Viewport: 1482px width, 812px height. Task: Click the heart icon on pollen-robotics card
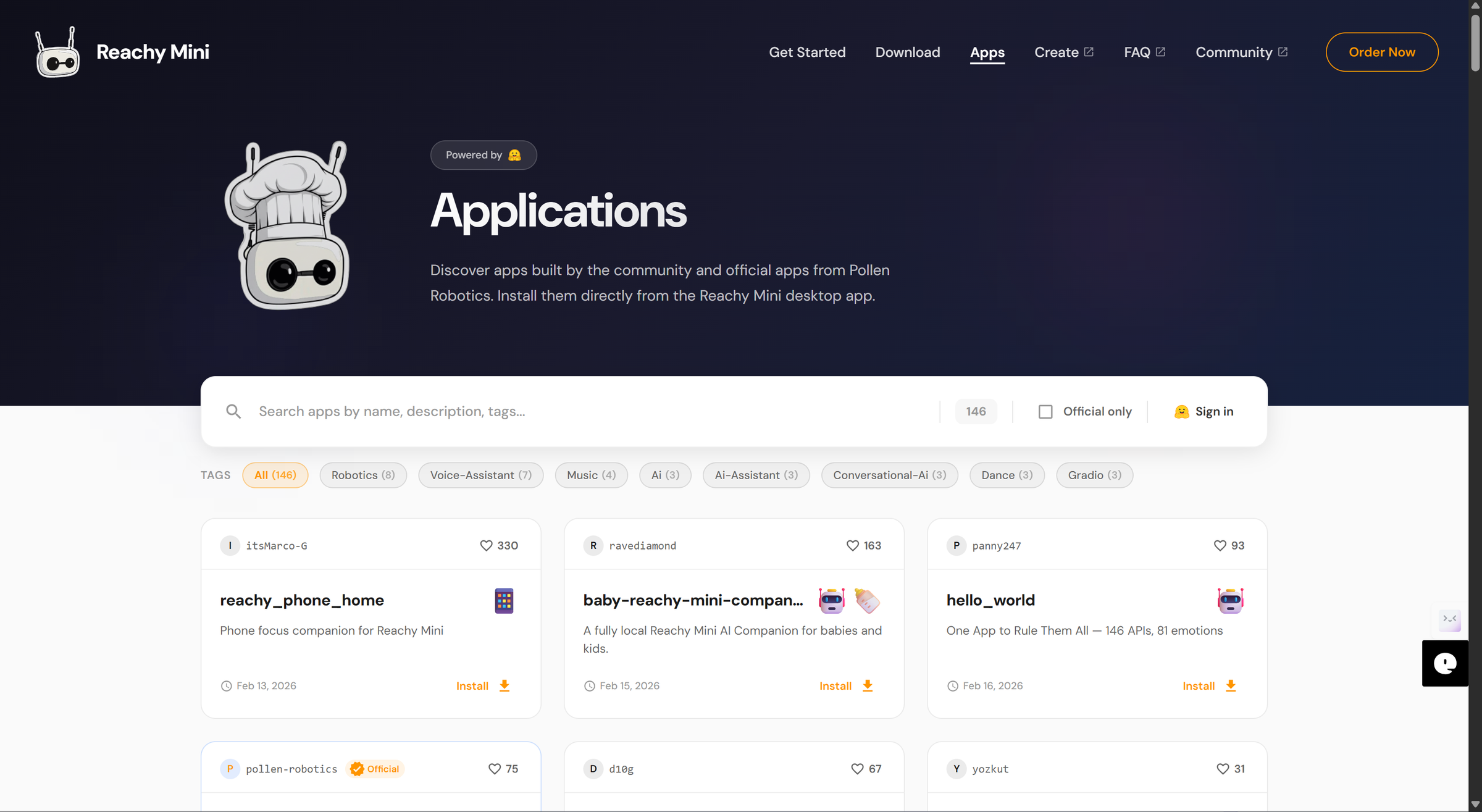[x=495, y=769]
